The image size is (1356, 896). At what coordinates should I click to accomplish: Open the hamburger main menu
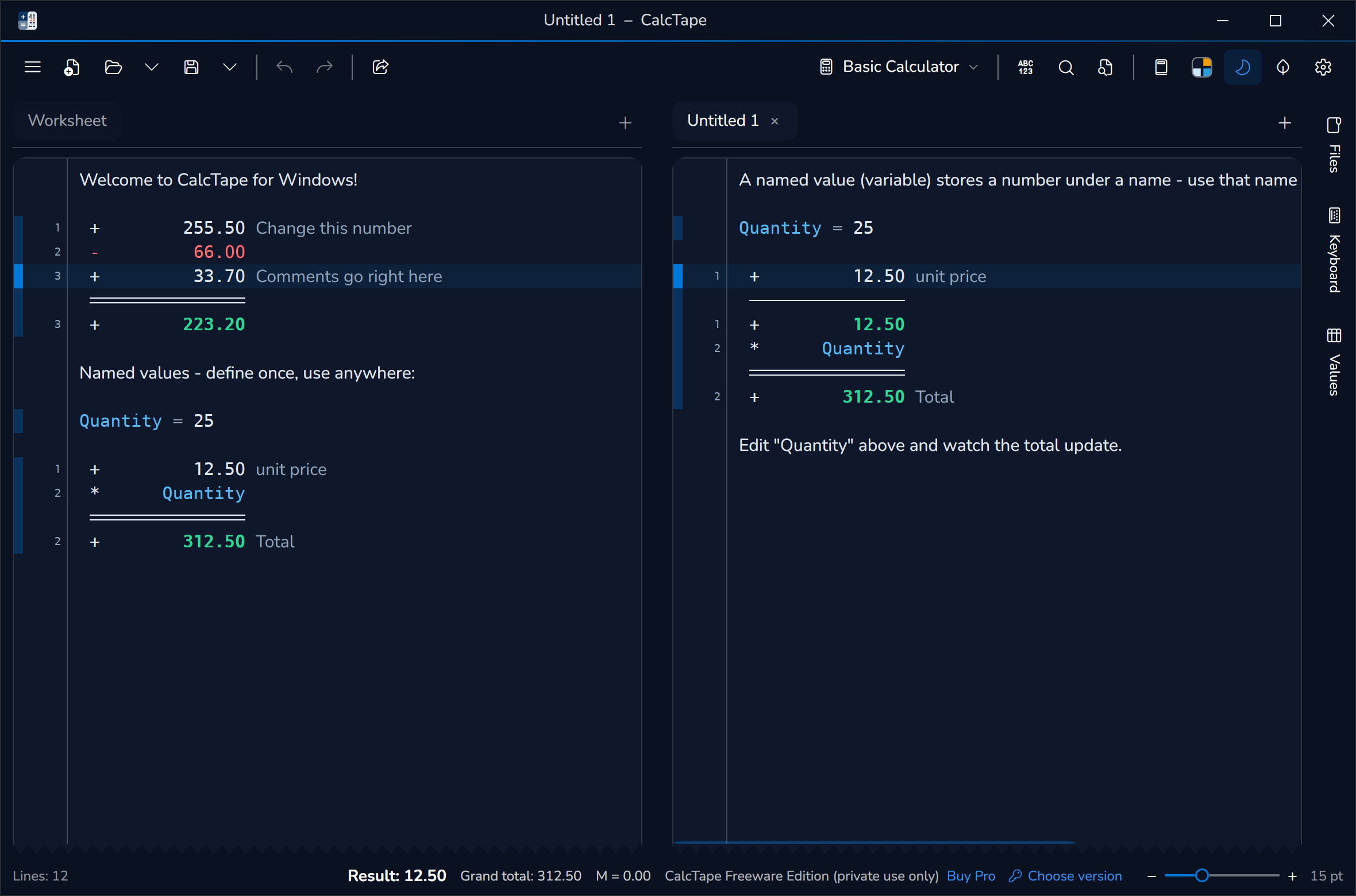pyautogui.click(x=33, y=67)
